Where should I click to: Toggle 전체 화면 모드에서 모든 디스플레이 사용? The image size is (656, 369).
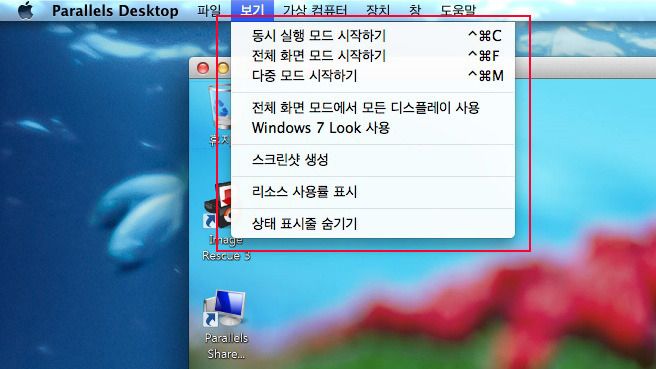tap(373, 108)
